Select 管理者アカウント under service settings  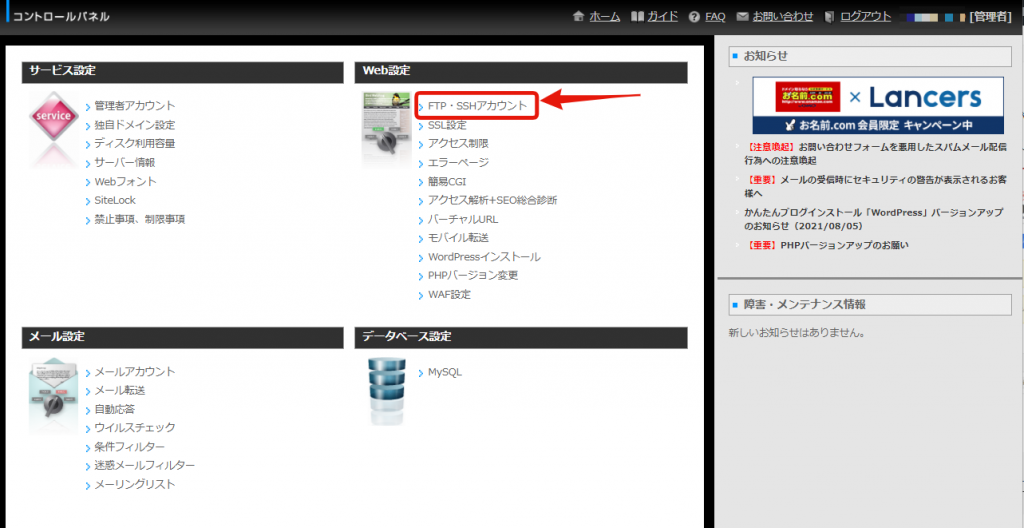pyautogui.click(x=135, y=105)
